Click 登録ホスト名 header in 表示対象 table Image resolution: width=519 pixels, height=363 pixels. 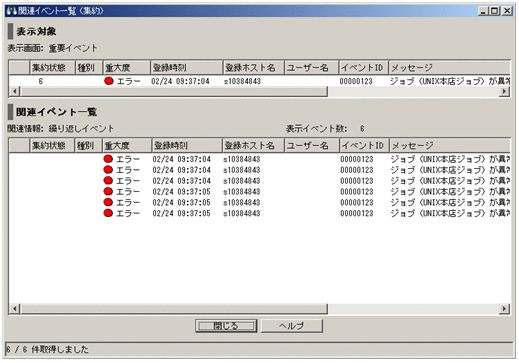pyautogui.click(x=254, y=68)
